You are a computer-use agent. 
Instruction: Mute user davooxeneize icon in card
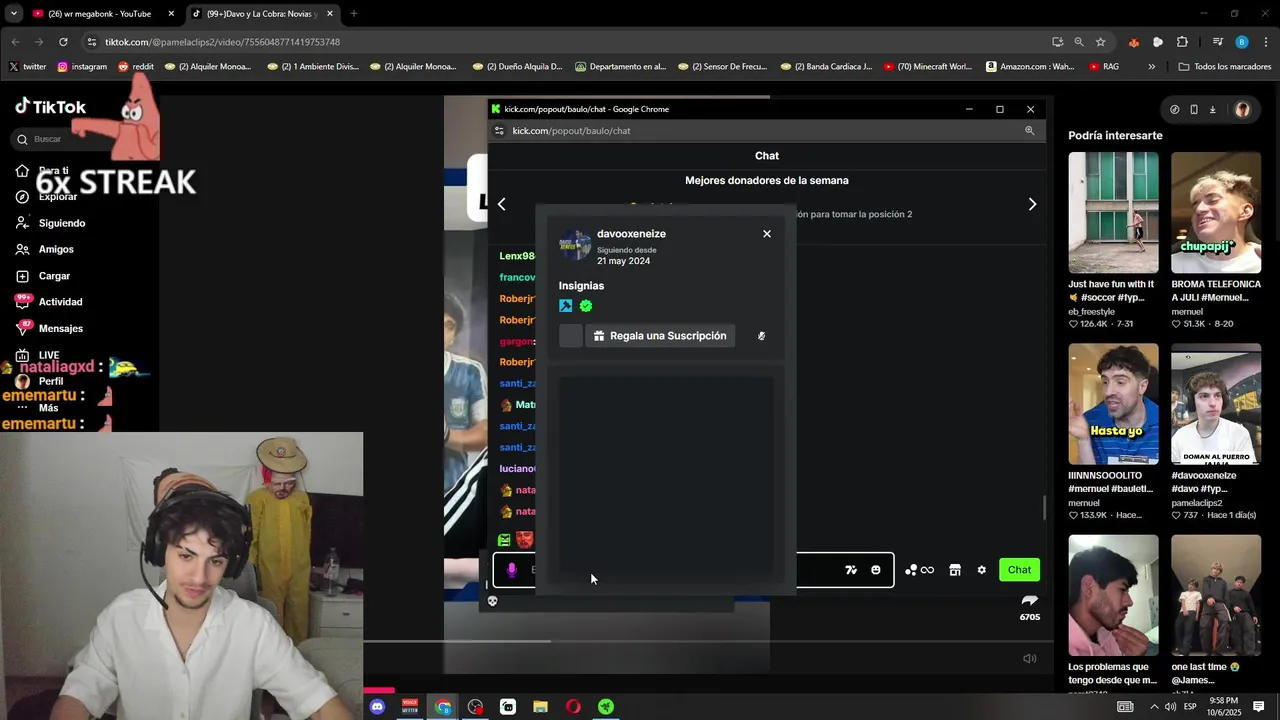click(762, 336)
